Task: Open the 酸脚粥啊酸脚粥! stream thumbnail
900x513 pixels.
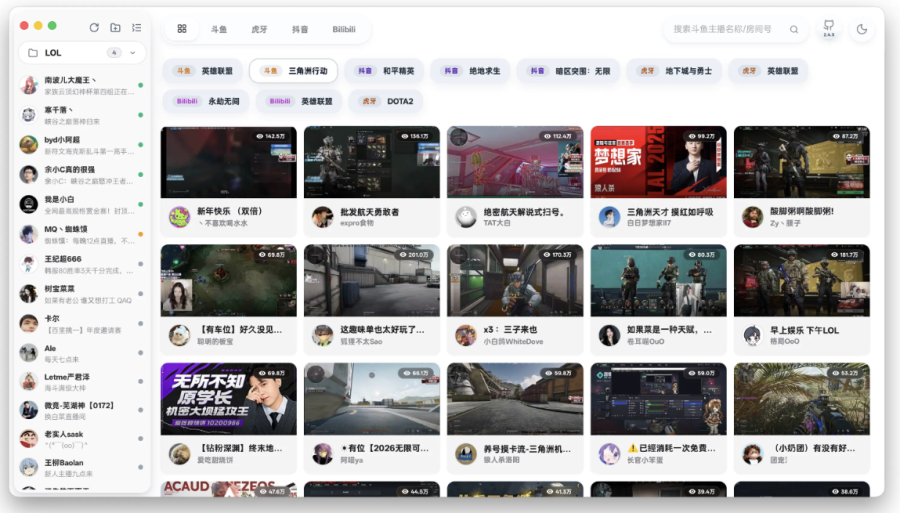Action: pos(802,162)
